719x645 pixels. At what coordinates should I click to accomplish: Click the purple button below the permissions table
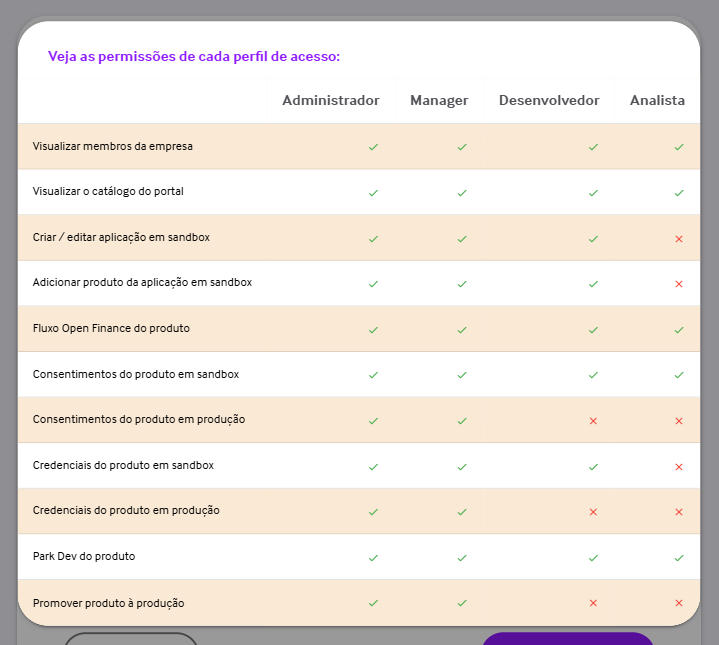568,639
